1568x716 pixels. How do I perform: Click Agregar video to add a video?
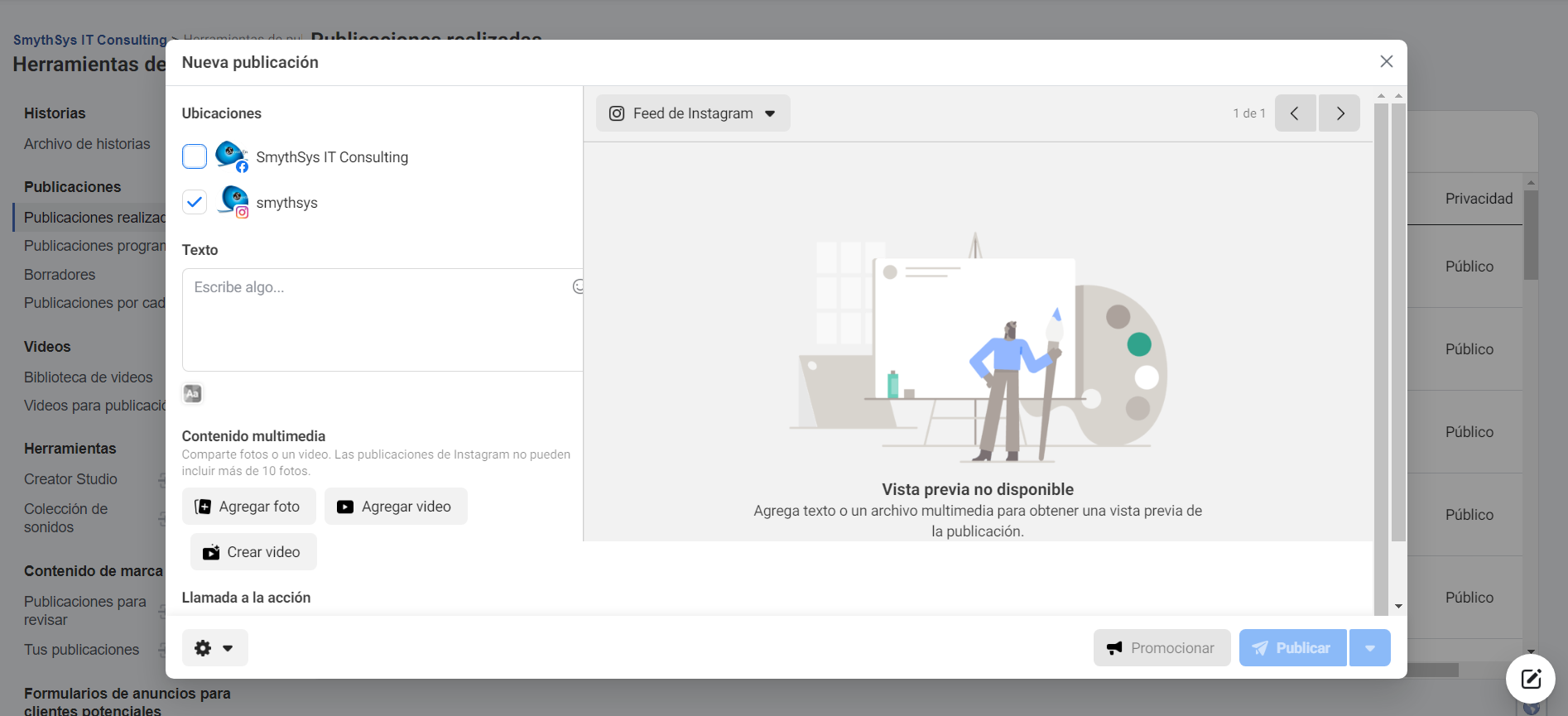coord(396,507)
